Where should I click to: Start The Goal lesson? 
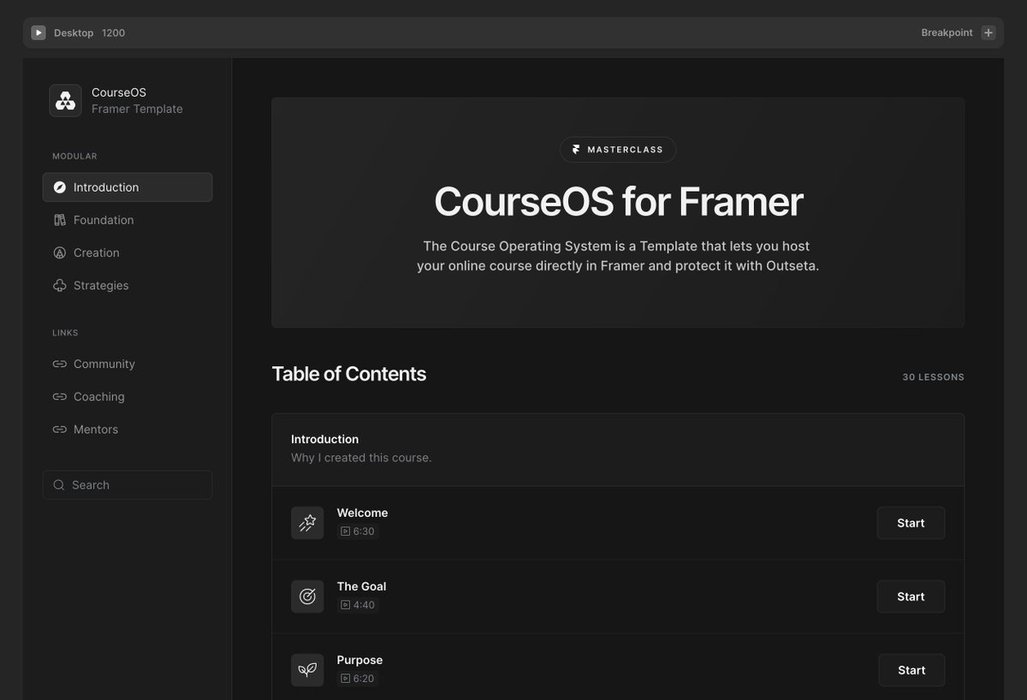910,597
